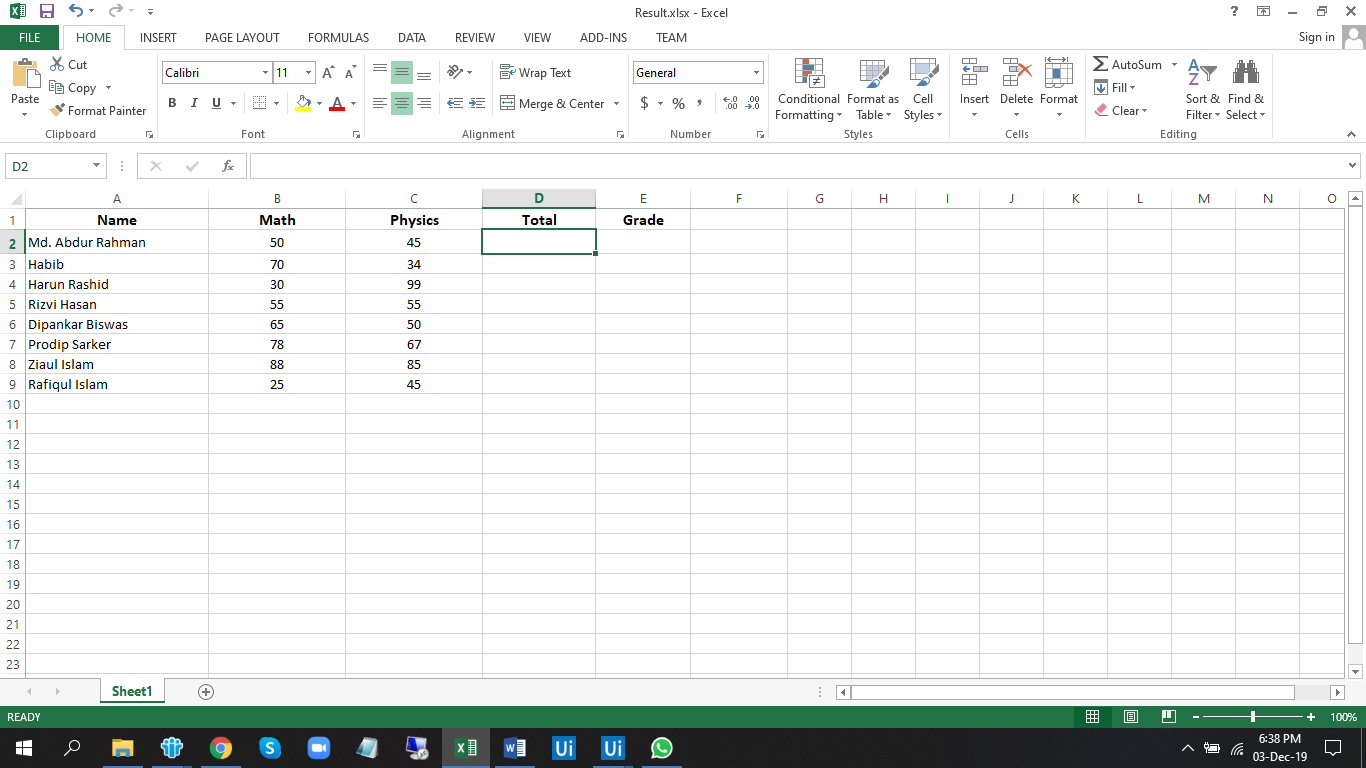
Task: Click the Cut scissors icon
Action: [57, 64]
